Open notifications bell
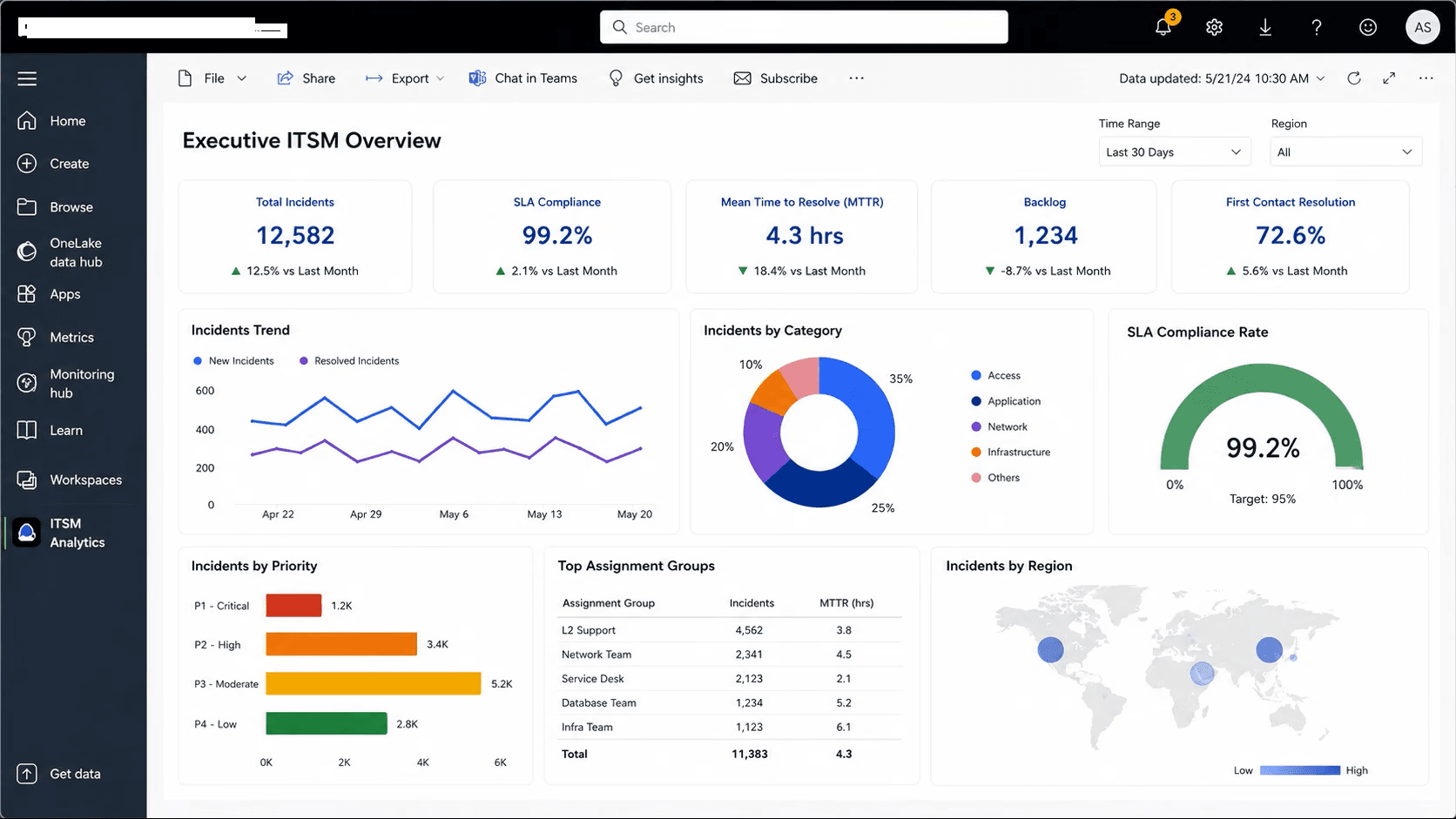 point(1163,27)
